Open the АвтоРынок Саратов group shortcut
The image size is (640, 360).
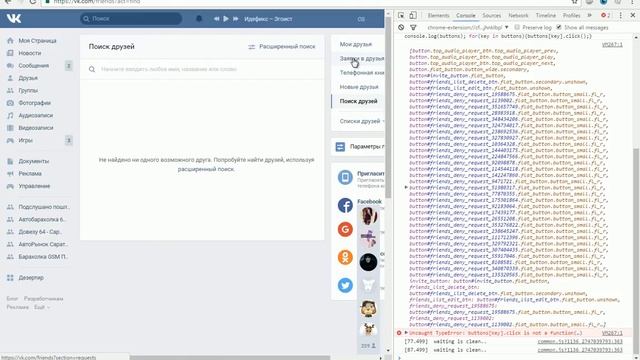click(x=44, y=244)
